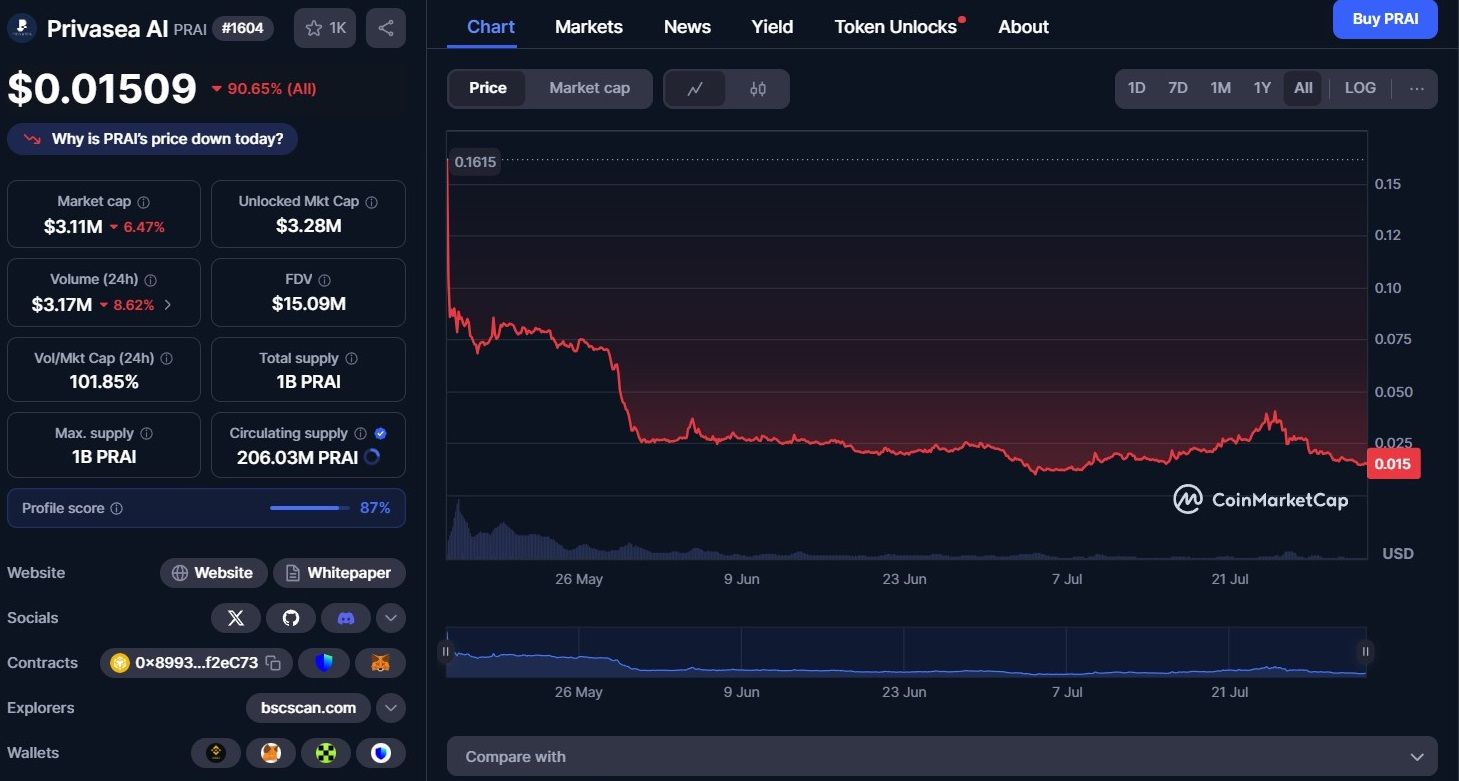The height and width of the screenshot is (781, 1459).
Task: Open the blue circle wallet icon
Action: pyautogui.click(x=381, y=753)
